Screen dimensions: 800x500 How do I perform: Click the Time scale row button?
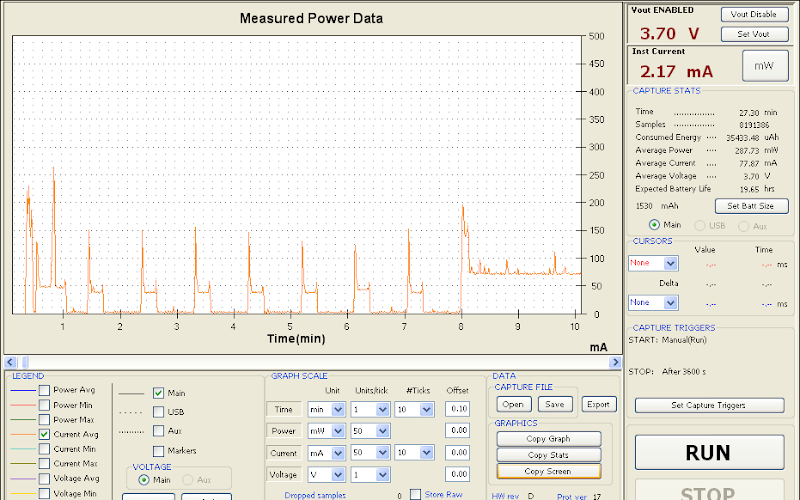pyautogui.click(x=284, y=410)
